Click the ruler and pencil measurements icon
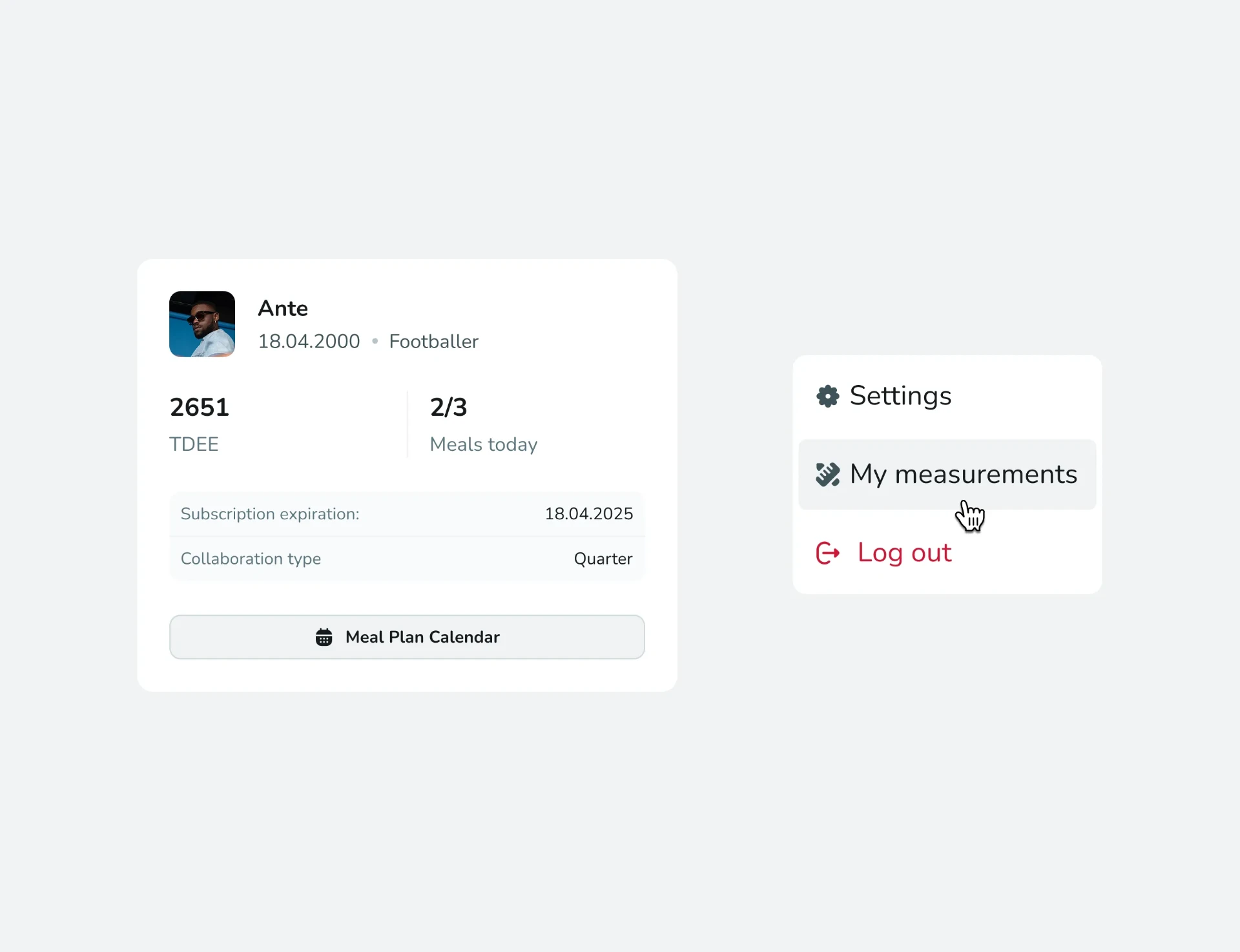 tap(827, 475)
